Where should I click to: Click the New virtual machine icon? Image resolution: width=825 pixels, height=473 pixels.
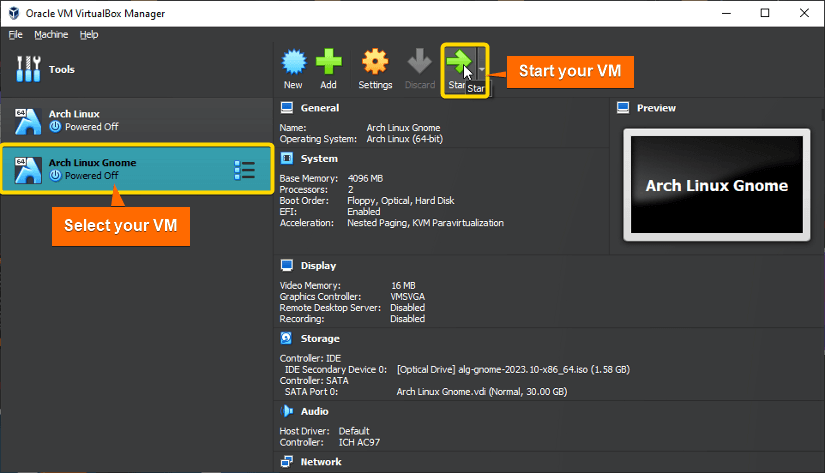[x=294, y=62]
